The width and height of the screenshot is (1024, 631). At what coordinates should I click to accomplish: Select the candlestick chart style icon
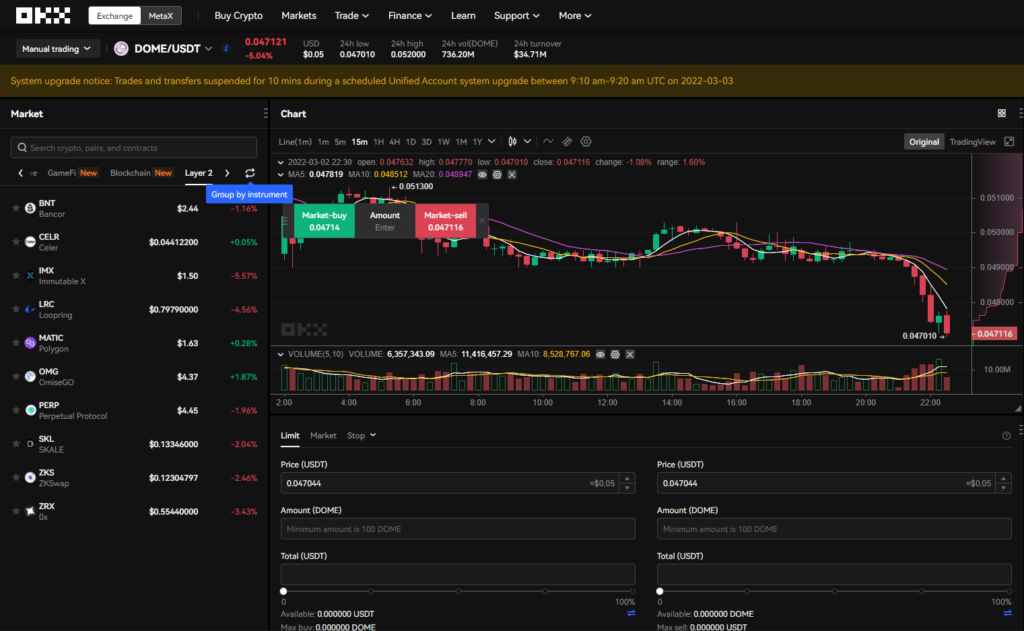pyautogui.click(x=513, y=142)
